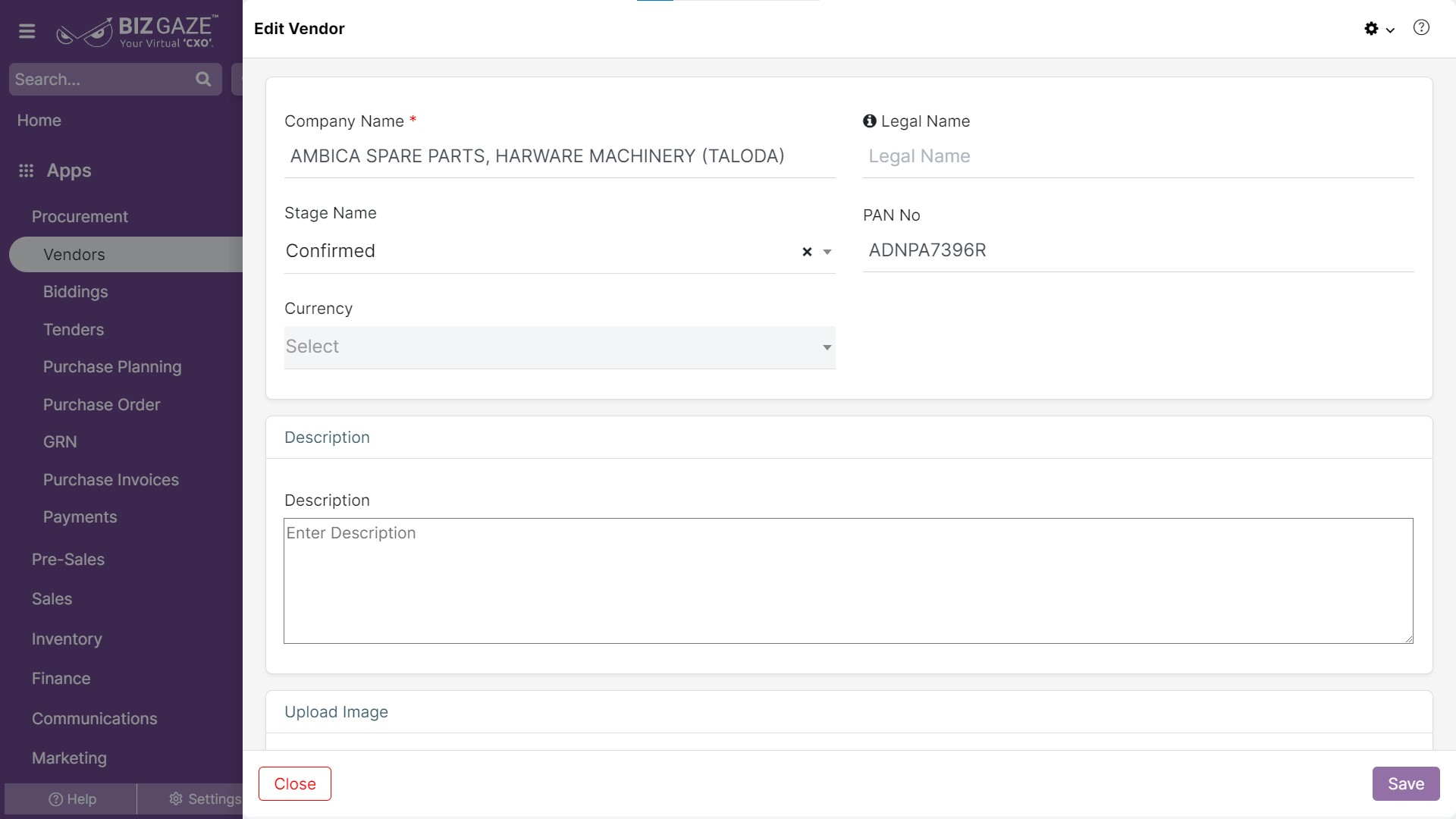Click the Legal Name info icon
This screenshot has width=1456, height=819.
869,121
